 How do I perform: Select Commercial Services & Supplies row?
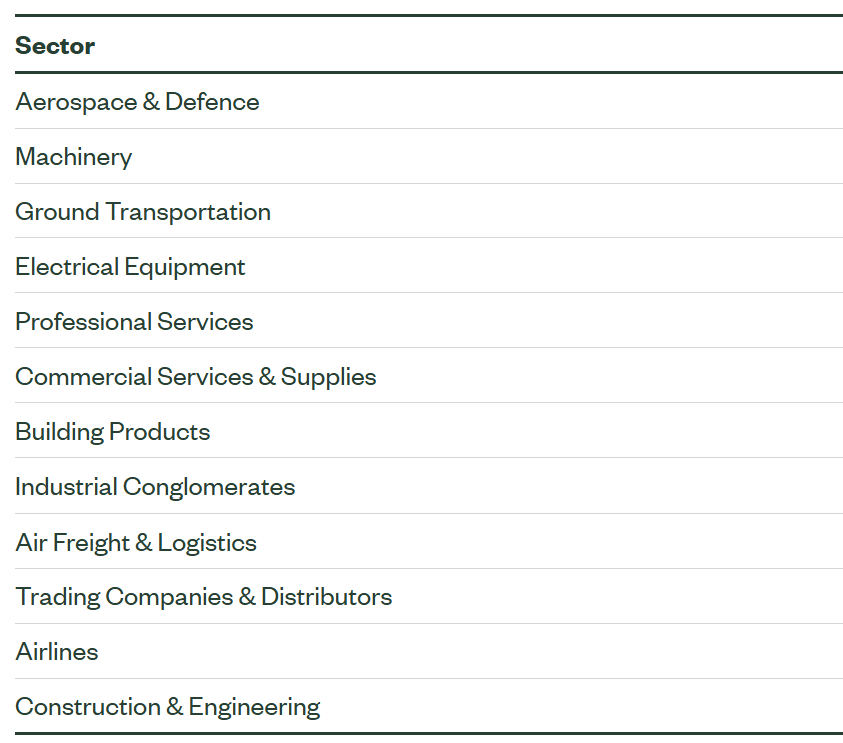click(428, 376)
